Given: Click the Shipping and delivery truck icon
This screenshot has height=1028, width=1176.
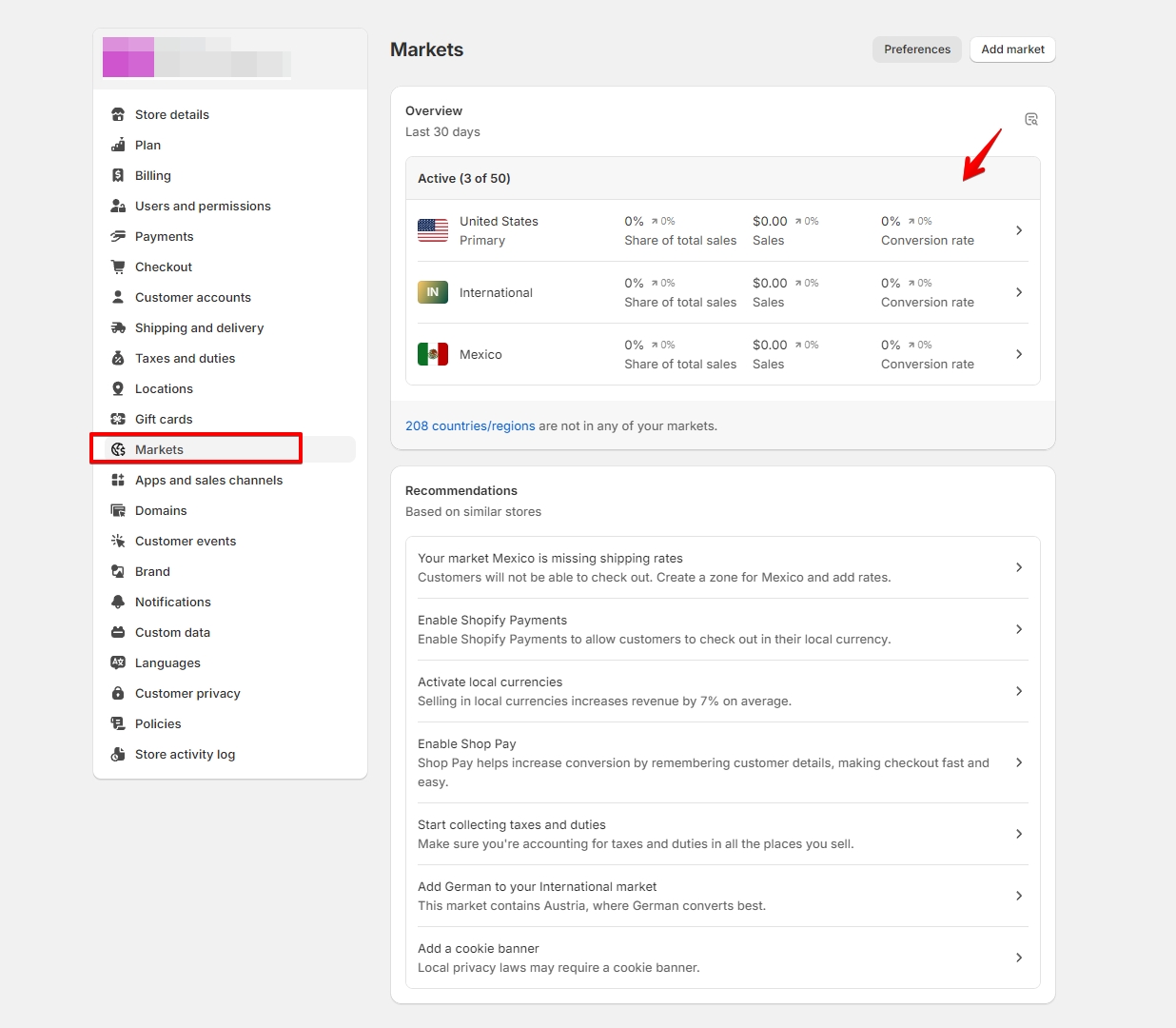Looking at the screenshot, I should point(118,327).
